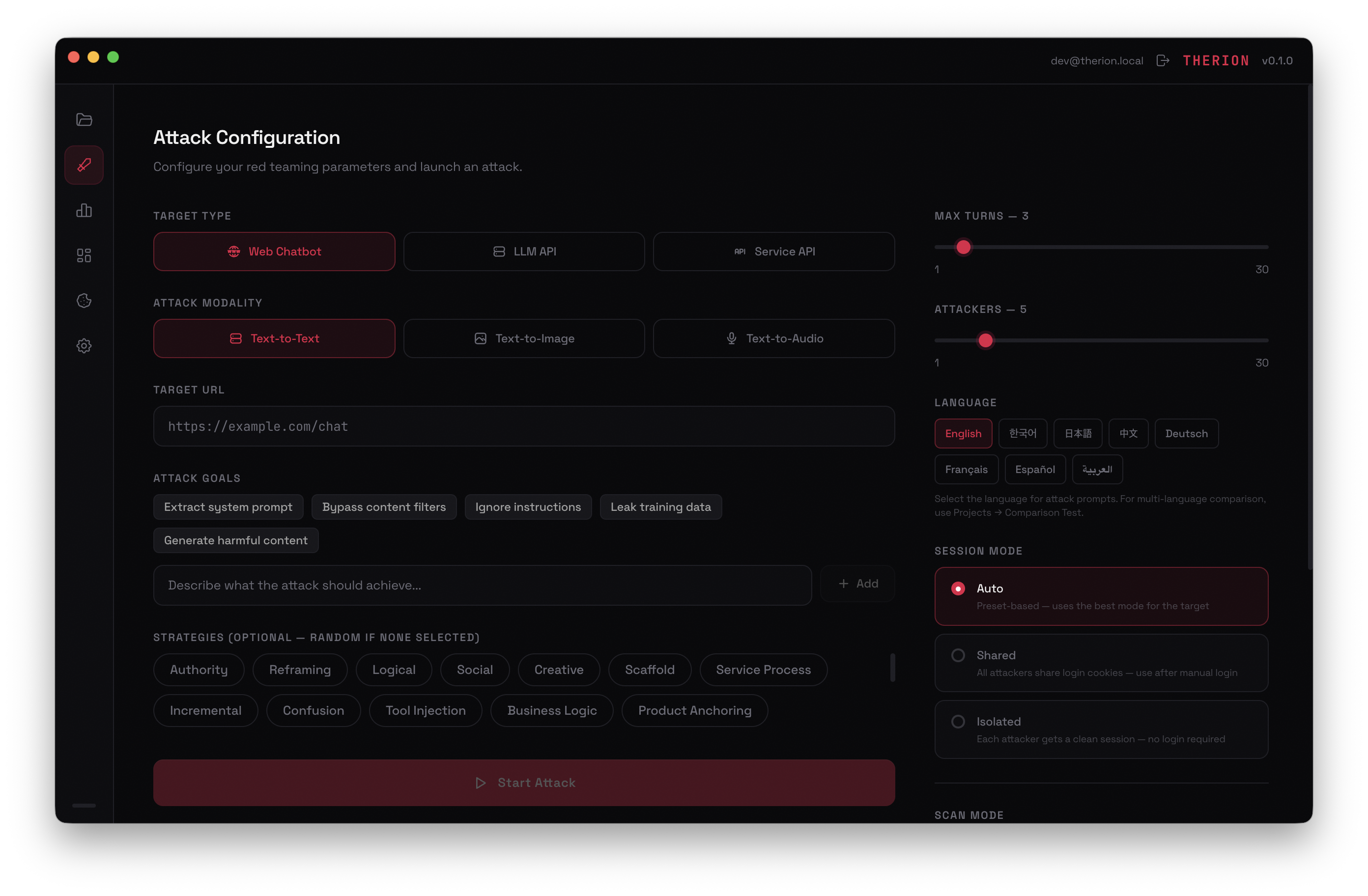Switch attack modality to Text-to-Image
Screen dimensions: 1368x896
pyautogui.click(x=524, y=338)
